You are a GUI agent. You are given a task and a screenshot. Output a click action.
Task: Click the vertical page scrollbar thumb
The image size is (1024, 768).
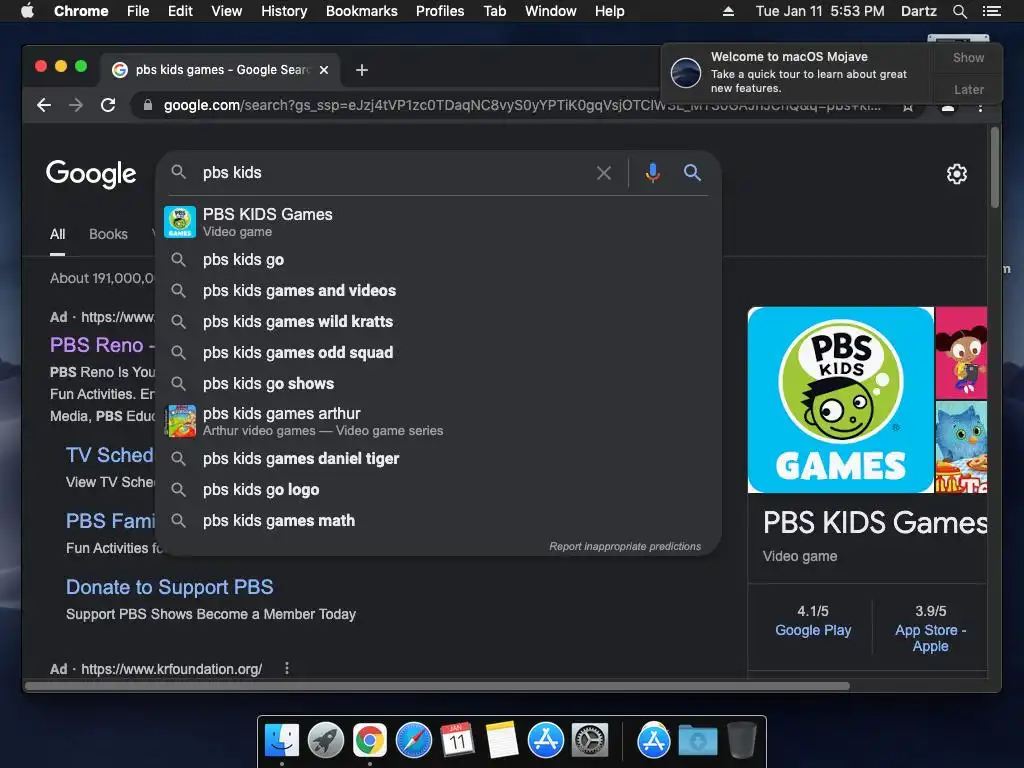[995, 167]
